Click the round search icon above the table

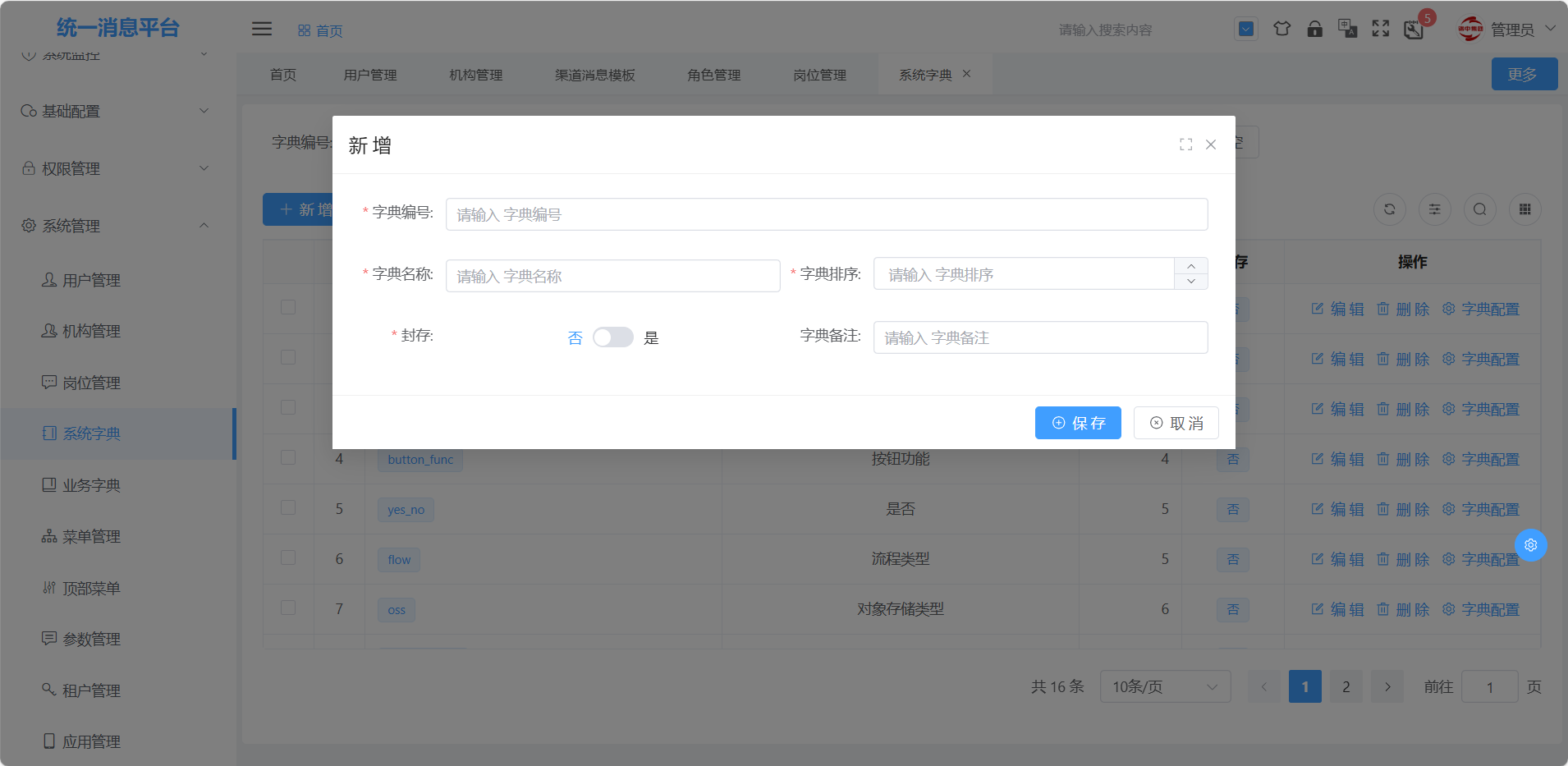[1480, 209]
